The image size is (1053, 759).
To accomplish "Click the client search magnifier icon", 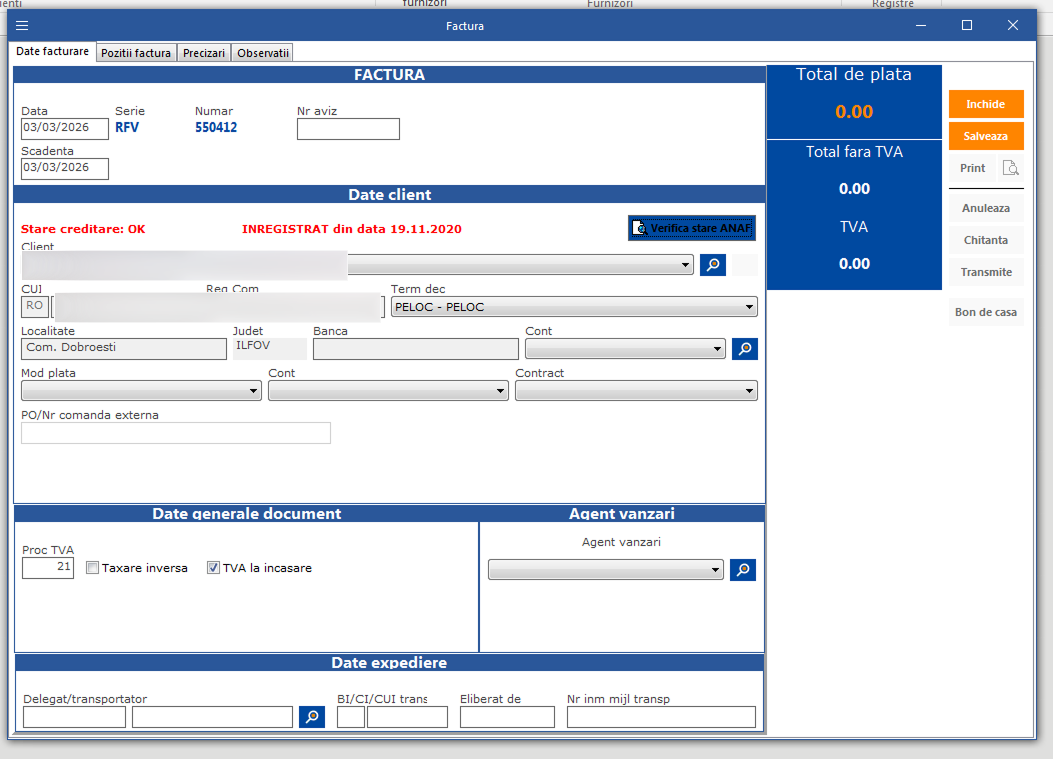I will [712, 265].
